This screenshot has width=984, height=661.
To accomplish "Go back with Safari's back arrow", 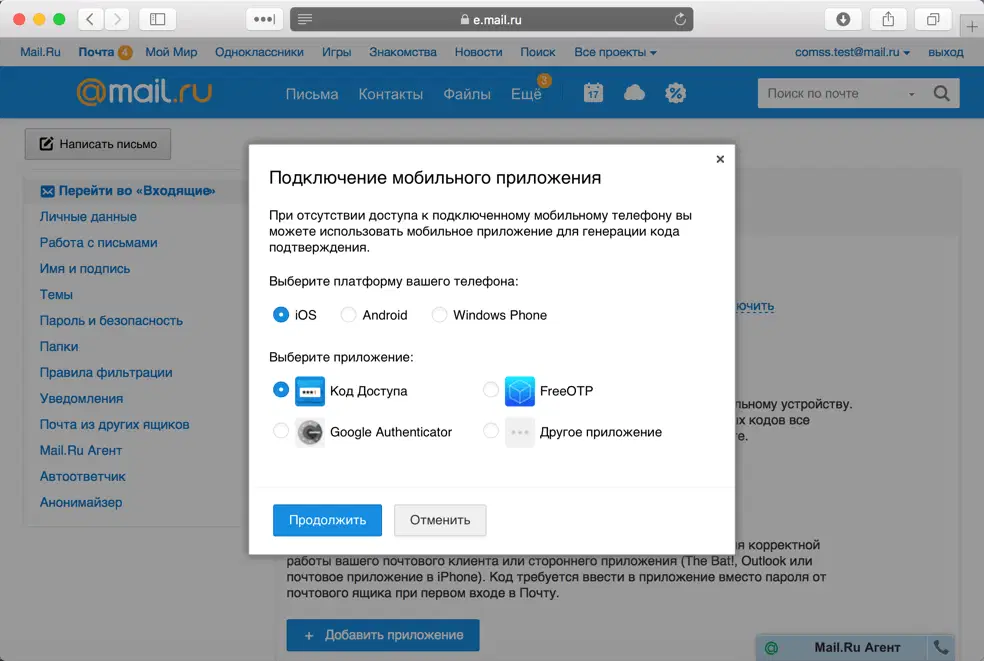I will point(90,19).
